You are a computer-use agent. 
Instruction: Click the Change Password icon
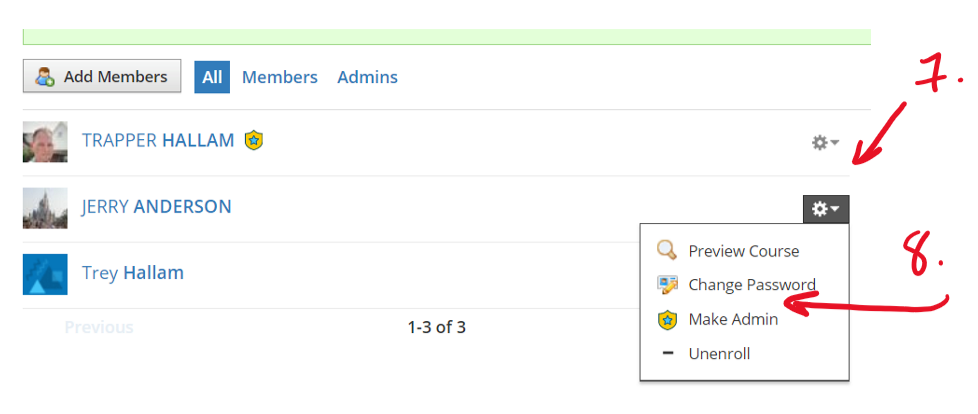667,285
